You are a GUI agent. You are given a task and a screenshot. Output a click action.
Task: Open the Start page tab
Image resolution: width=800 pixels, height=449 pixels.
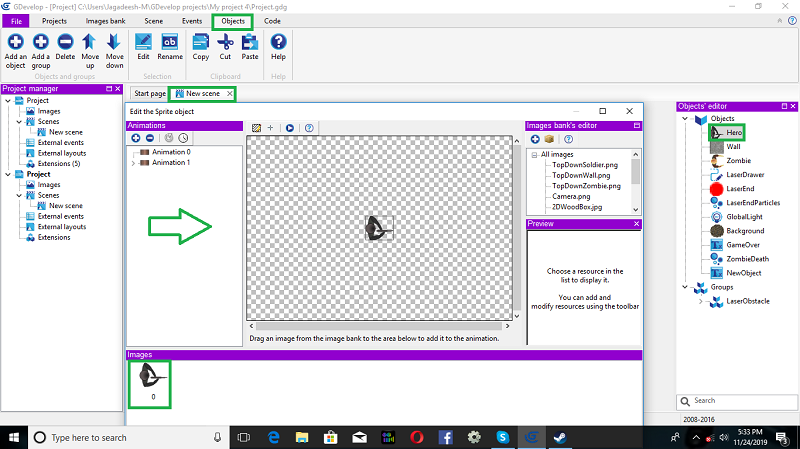point(150,94)
